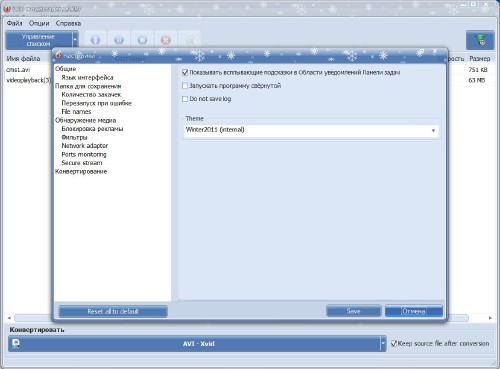Enable 'Запускать программу свёрнутой' checkbox
Viewport: 500px width, 369px height.
click(x=185, y=86)
